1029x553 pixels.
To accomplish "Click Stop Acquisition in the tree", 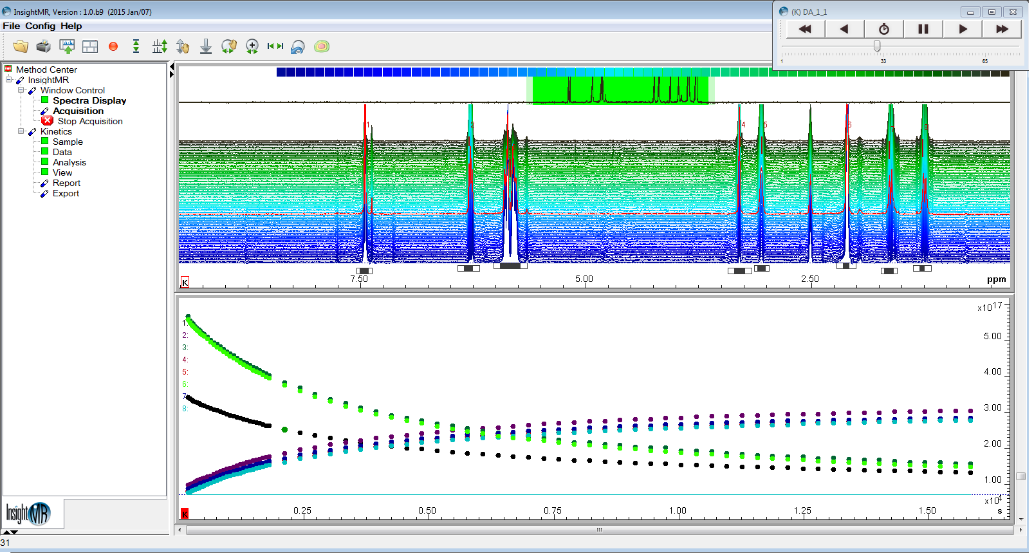I will pos(90,121).
